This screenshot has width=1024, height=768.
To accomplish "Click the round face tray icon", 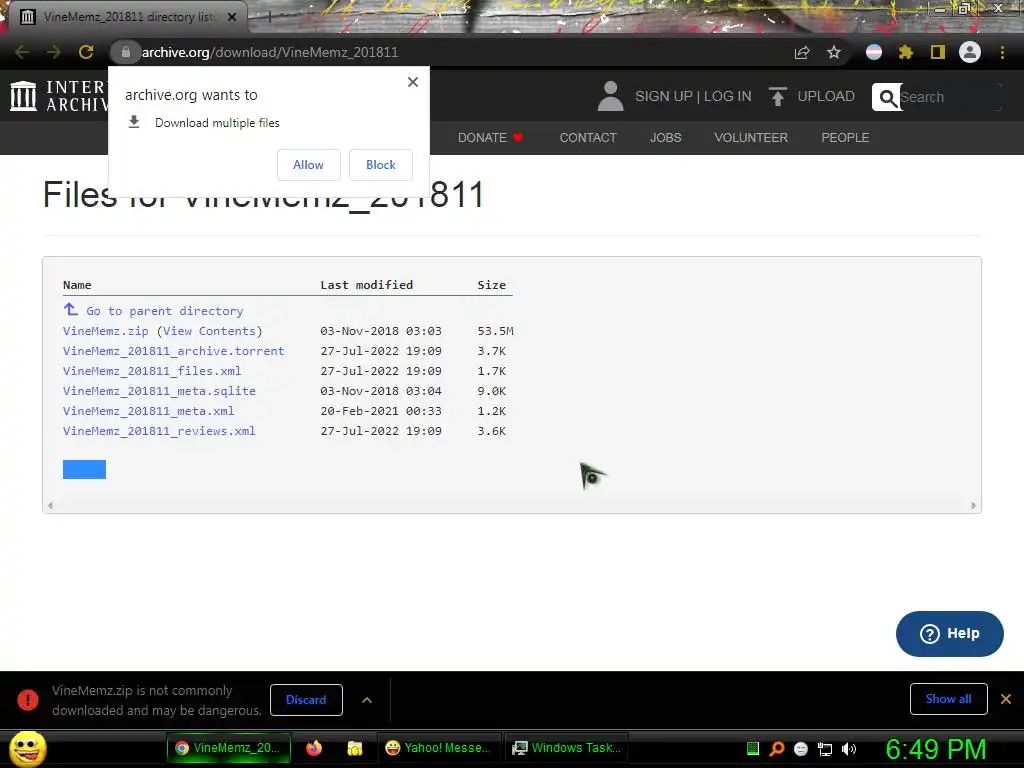I will pyautogui.click(x=801, y=749).
